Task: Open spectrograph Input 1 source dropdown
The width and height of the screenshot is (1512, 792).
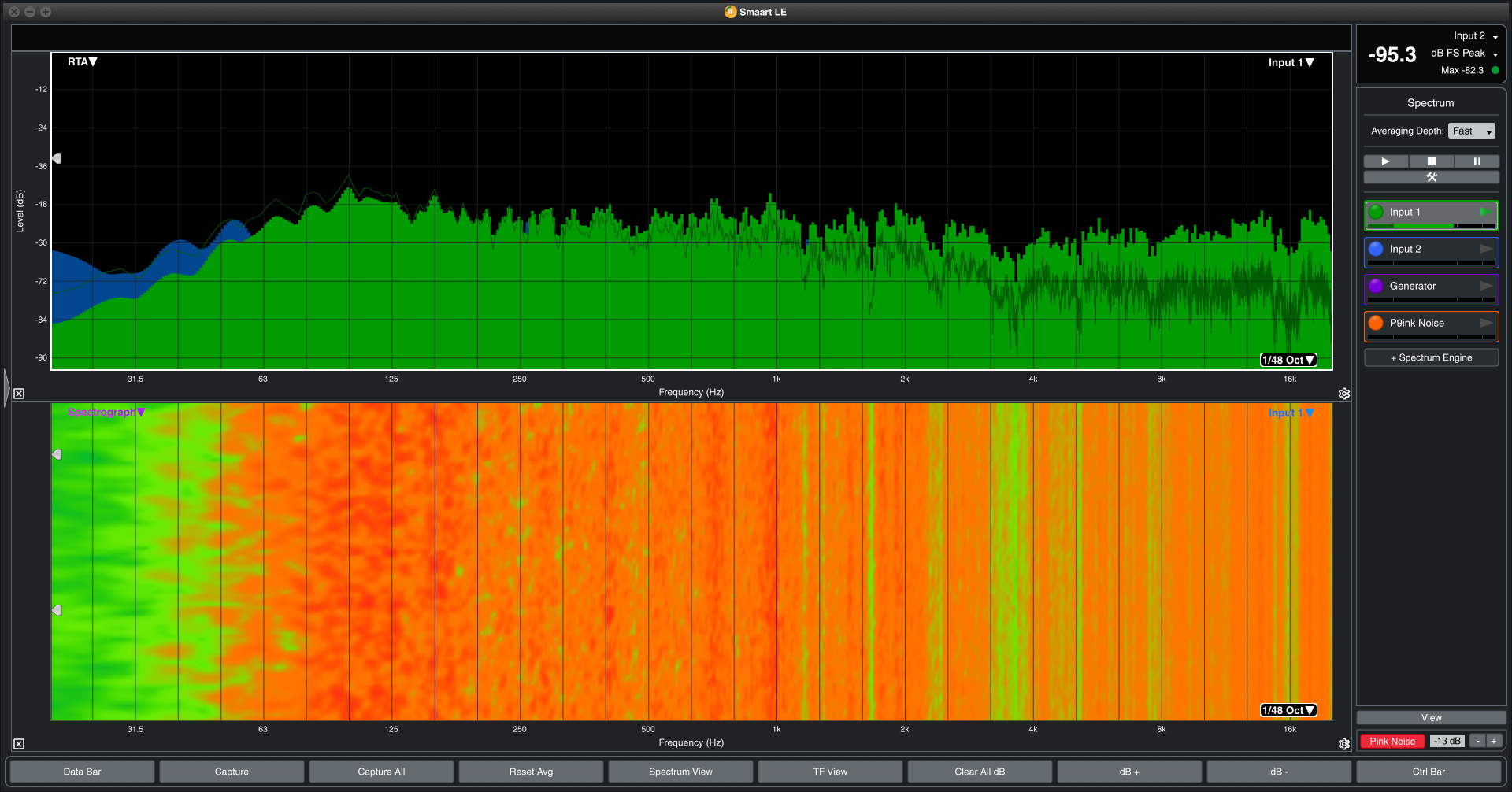Action: point(1291,413)
